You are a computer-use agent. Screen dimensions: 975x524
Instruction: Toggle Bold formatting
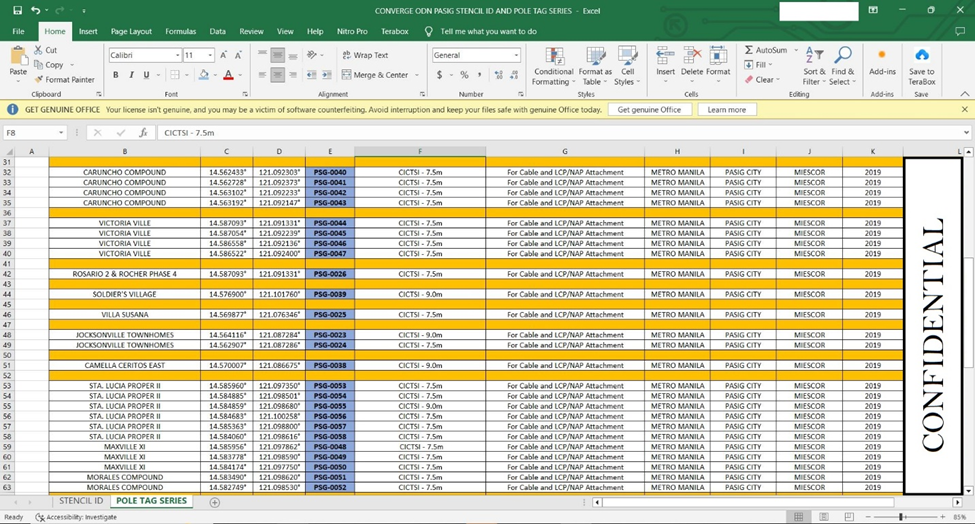tap(116, 75)
